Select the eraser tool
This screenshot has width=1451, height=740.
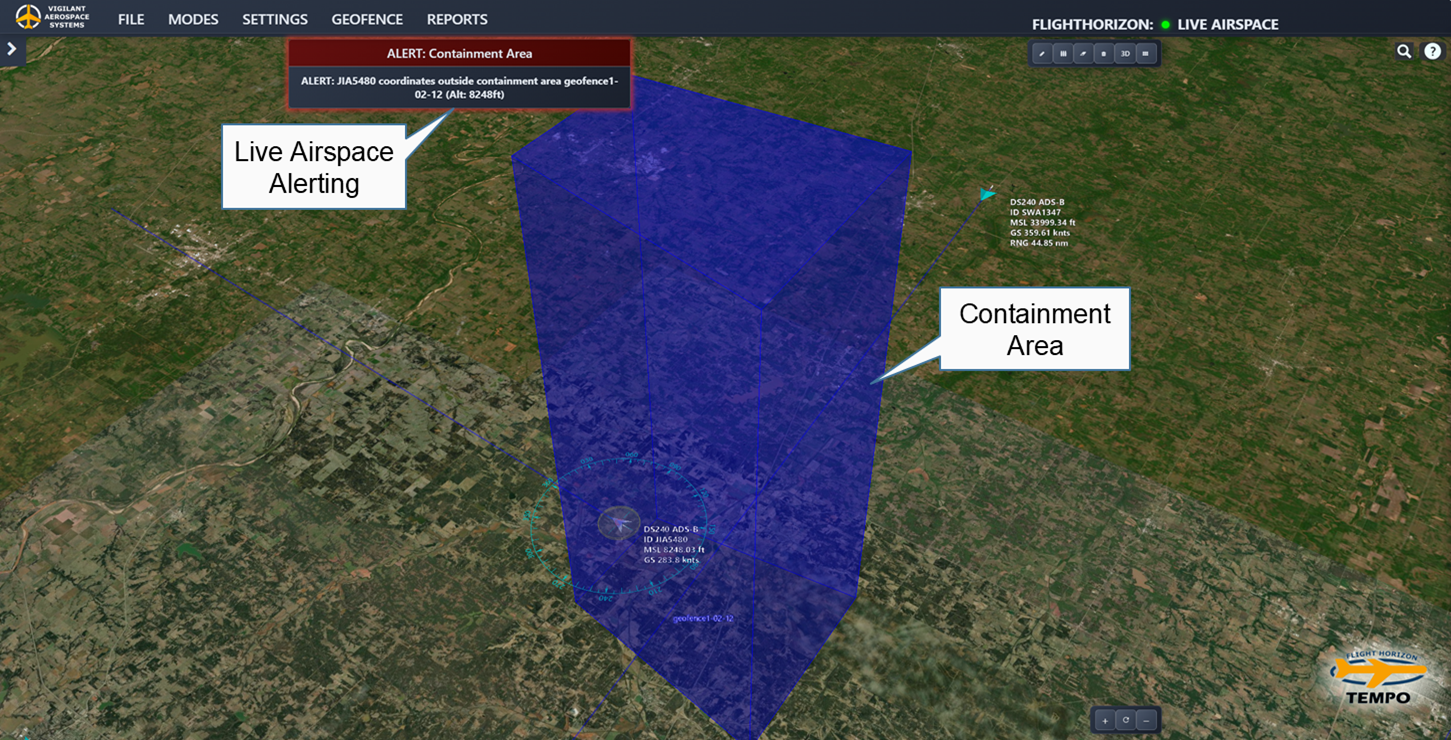[1084, 54]
